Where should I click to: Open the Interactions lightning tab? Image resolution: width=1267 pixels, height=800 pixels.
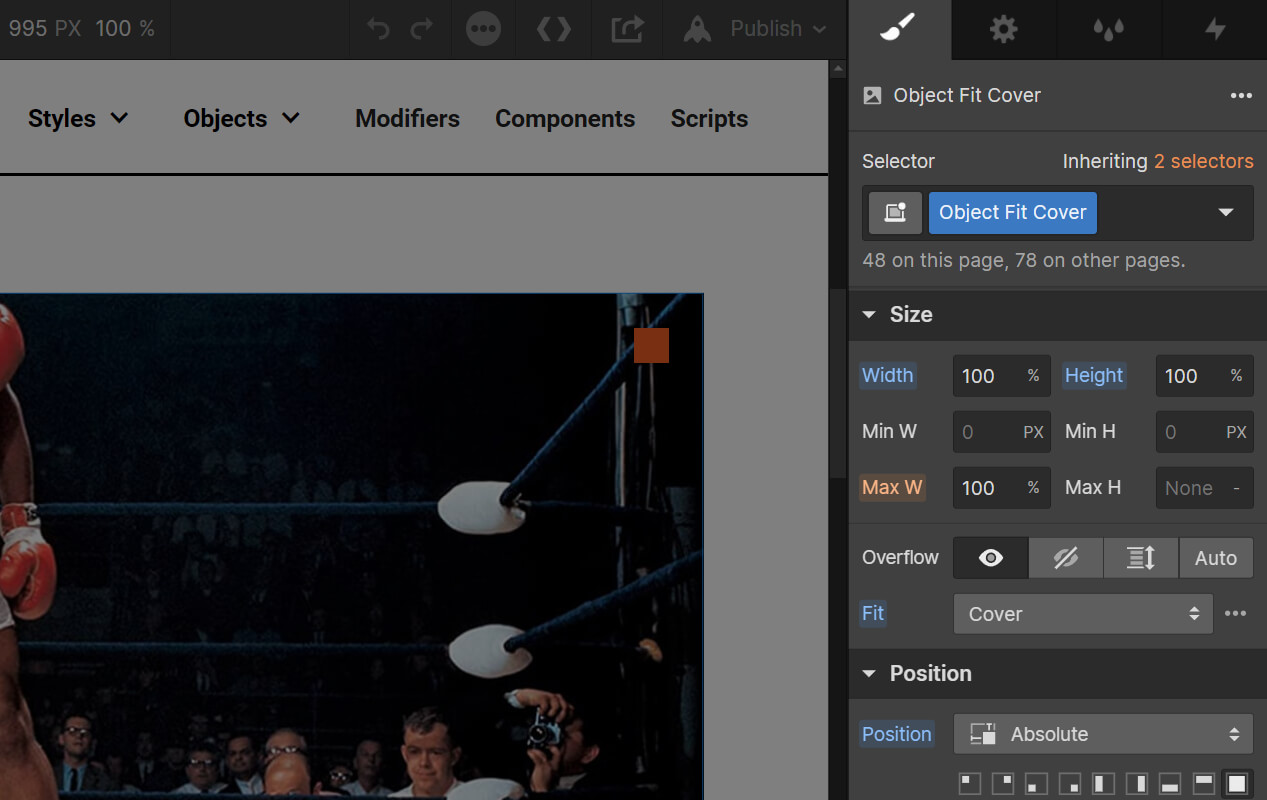point(1215,29)
